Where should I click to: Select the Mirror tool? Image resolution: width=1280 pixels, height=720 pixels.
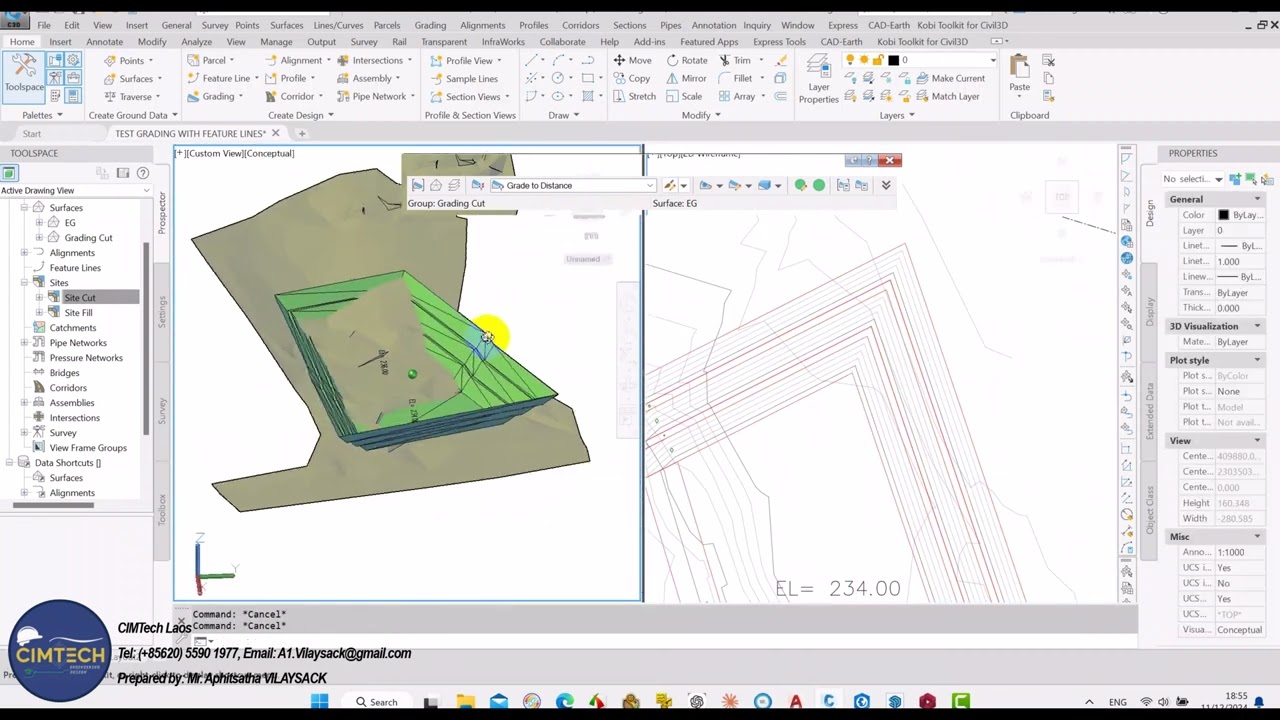(686, 78)
